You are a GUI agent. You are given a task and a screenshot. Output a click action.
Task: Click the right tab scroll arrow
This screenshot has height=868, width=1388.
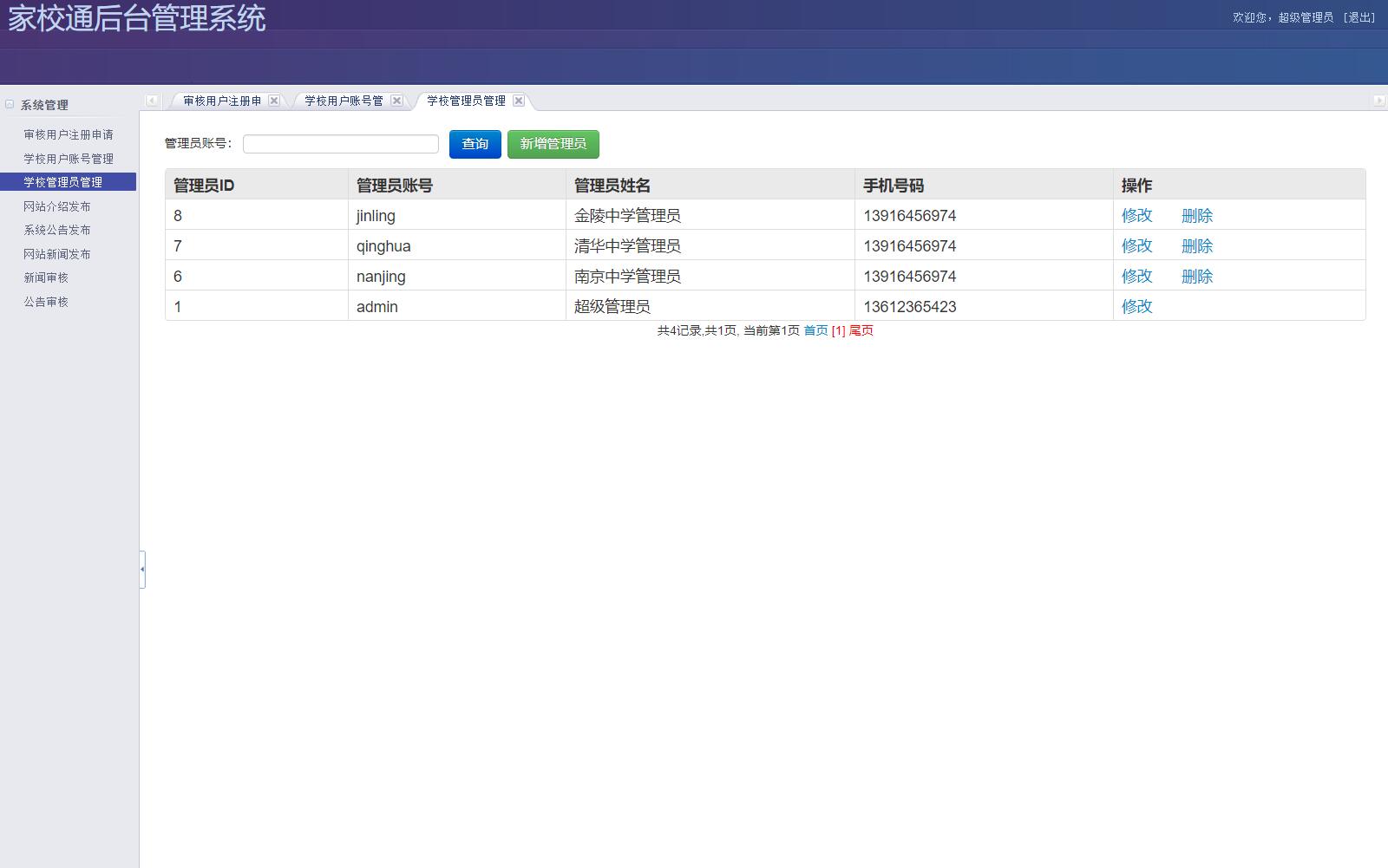coord(1378,101)
